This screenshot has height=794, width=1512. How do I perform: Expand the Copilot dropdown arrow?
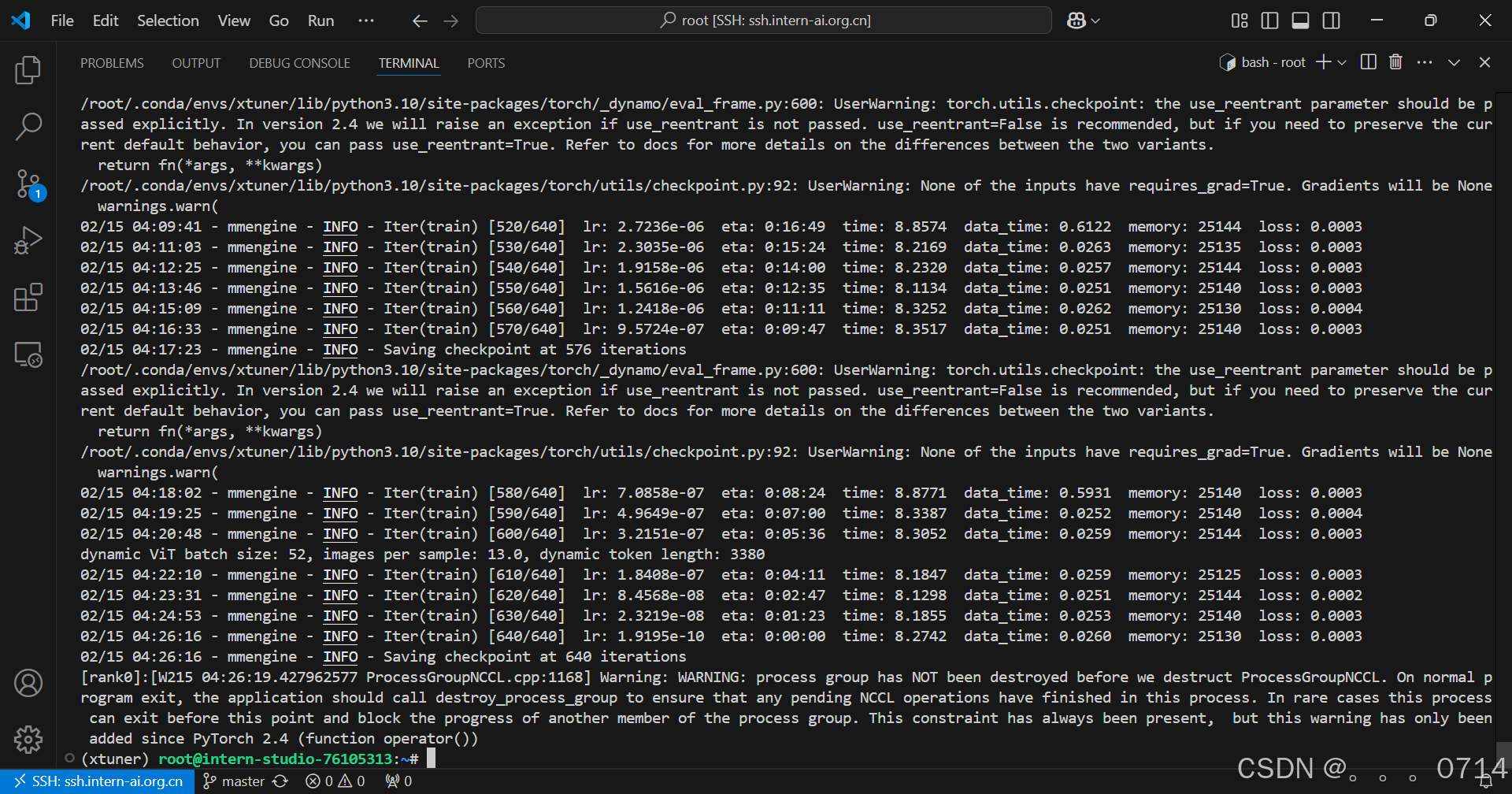(x=1095, y=21)
